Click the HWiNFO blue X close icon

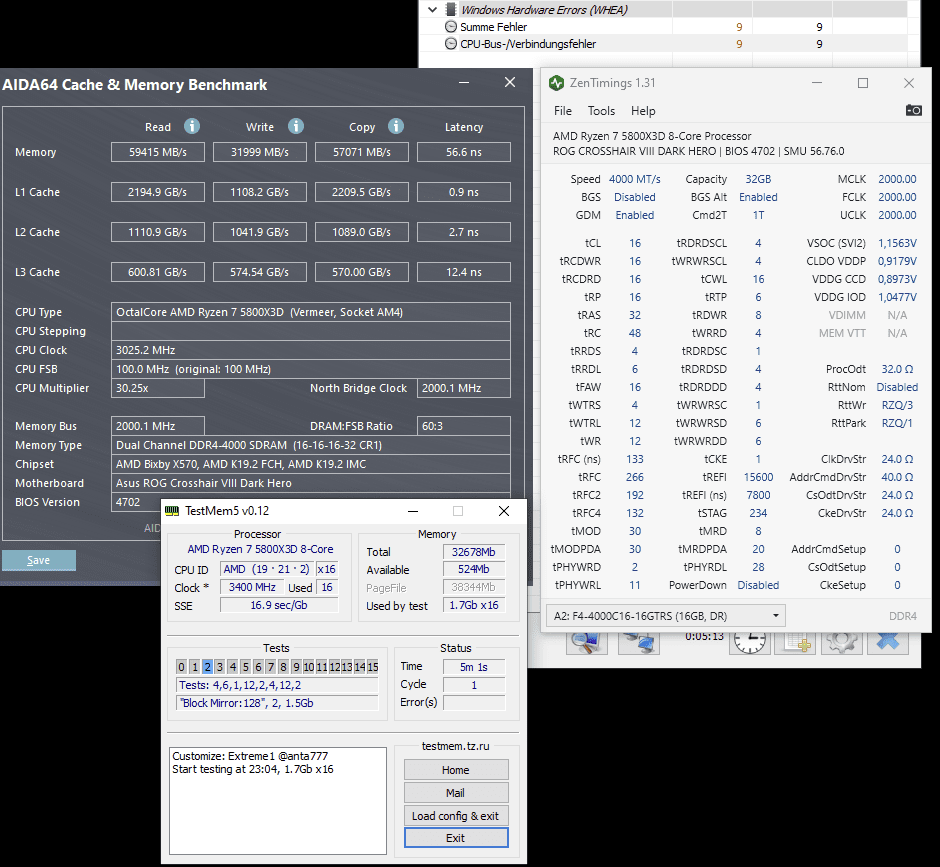point(888,643)
